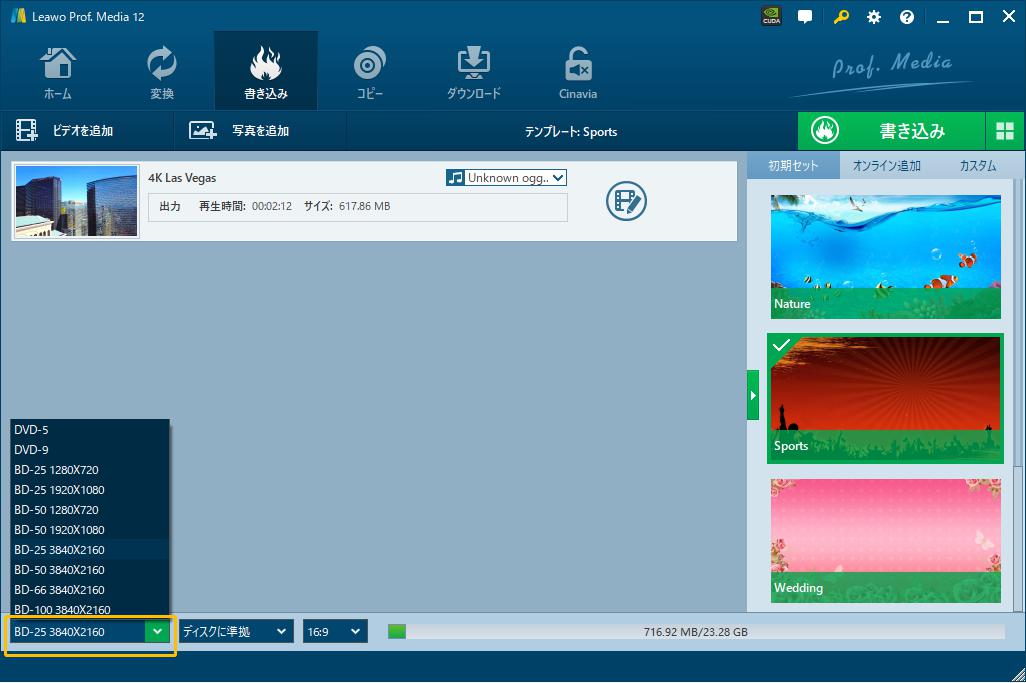Open the feedback speech bubble icon

click(x=805, y=17)
